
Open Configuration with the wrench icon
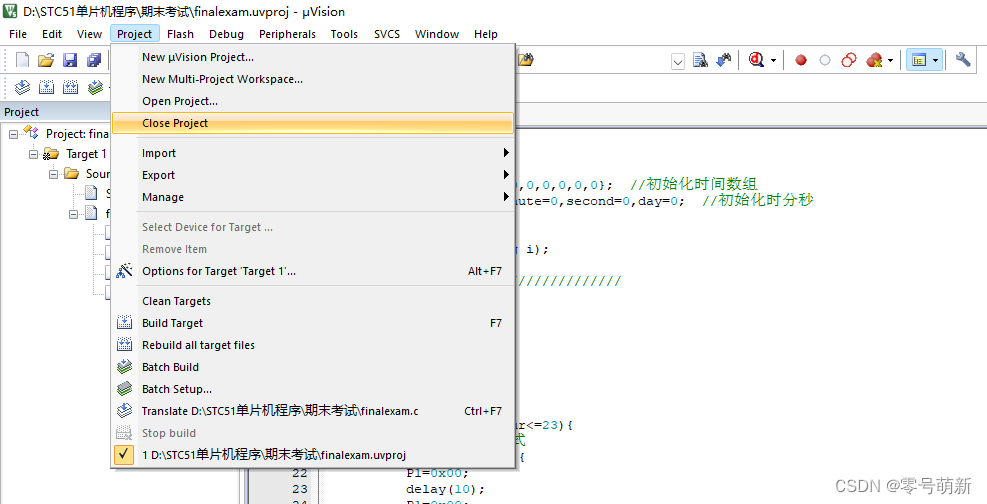click(x=963, y=60)
